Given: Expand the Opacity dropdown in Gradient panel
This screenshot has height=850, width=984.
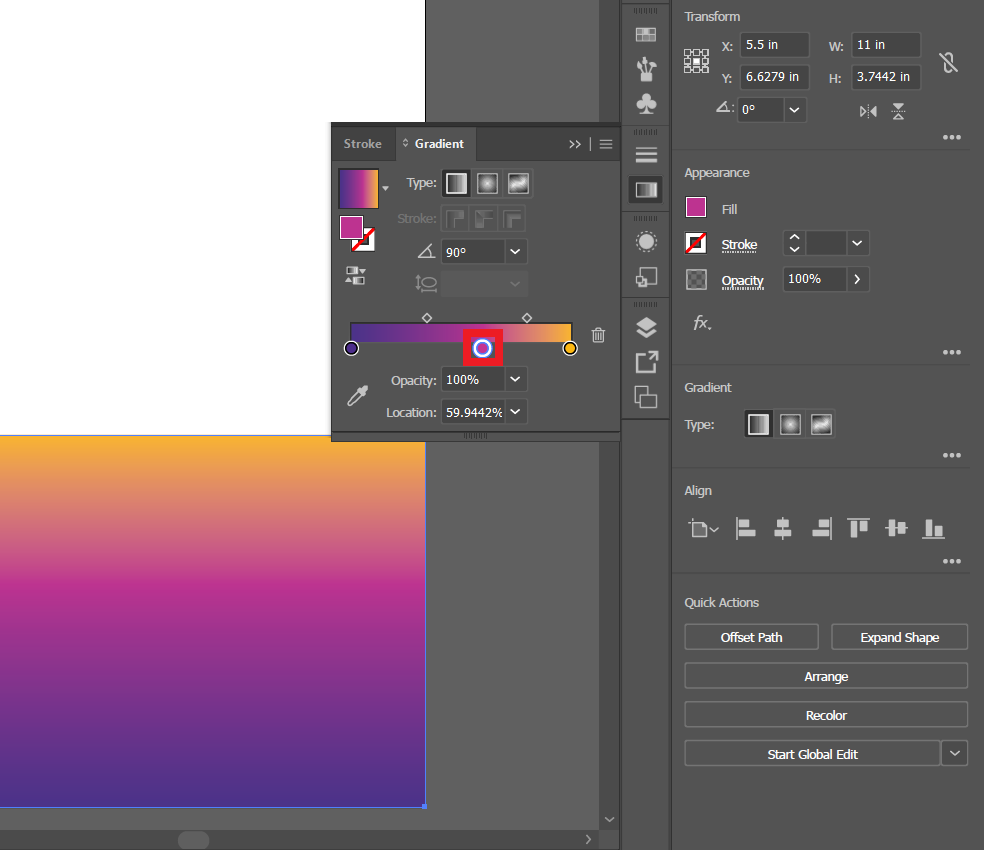Looking at the screenshot, I should [514, 379].
